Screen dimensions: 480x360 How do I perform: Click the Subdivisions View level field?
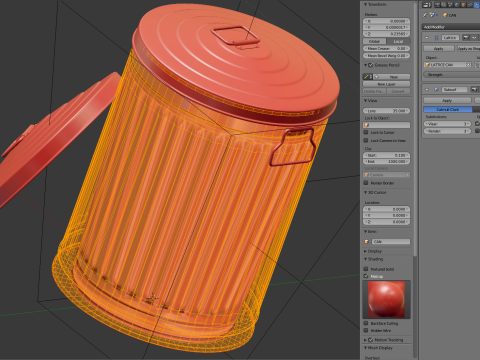coord(447,124)
